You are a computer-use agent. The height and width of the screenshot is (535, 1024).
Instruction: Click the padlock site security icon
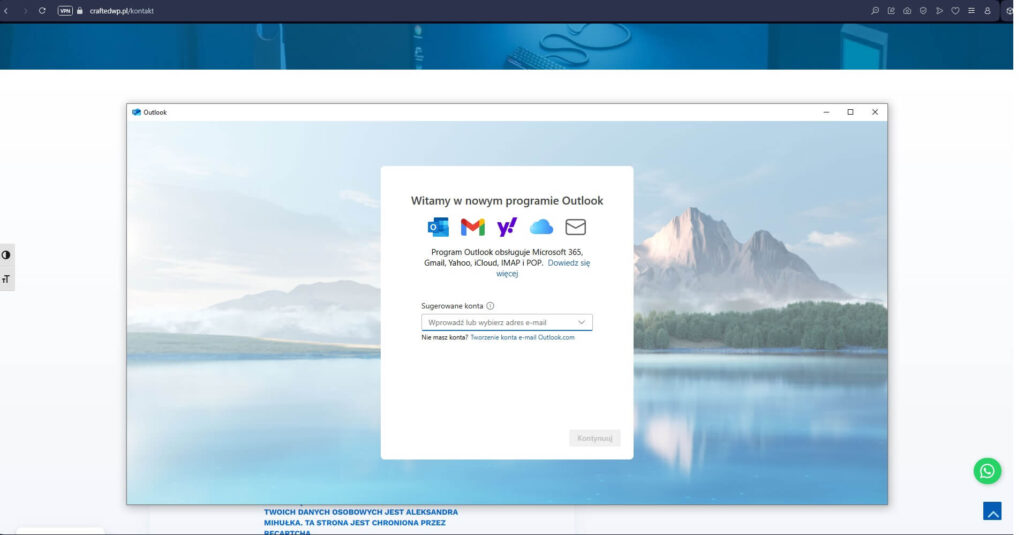[80, 10]
